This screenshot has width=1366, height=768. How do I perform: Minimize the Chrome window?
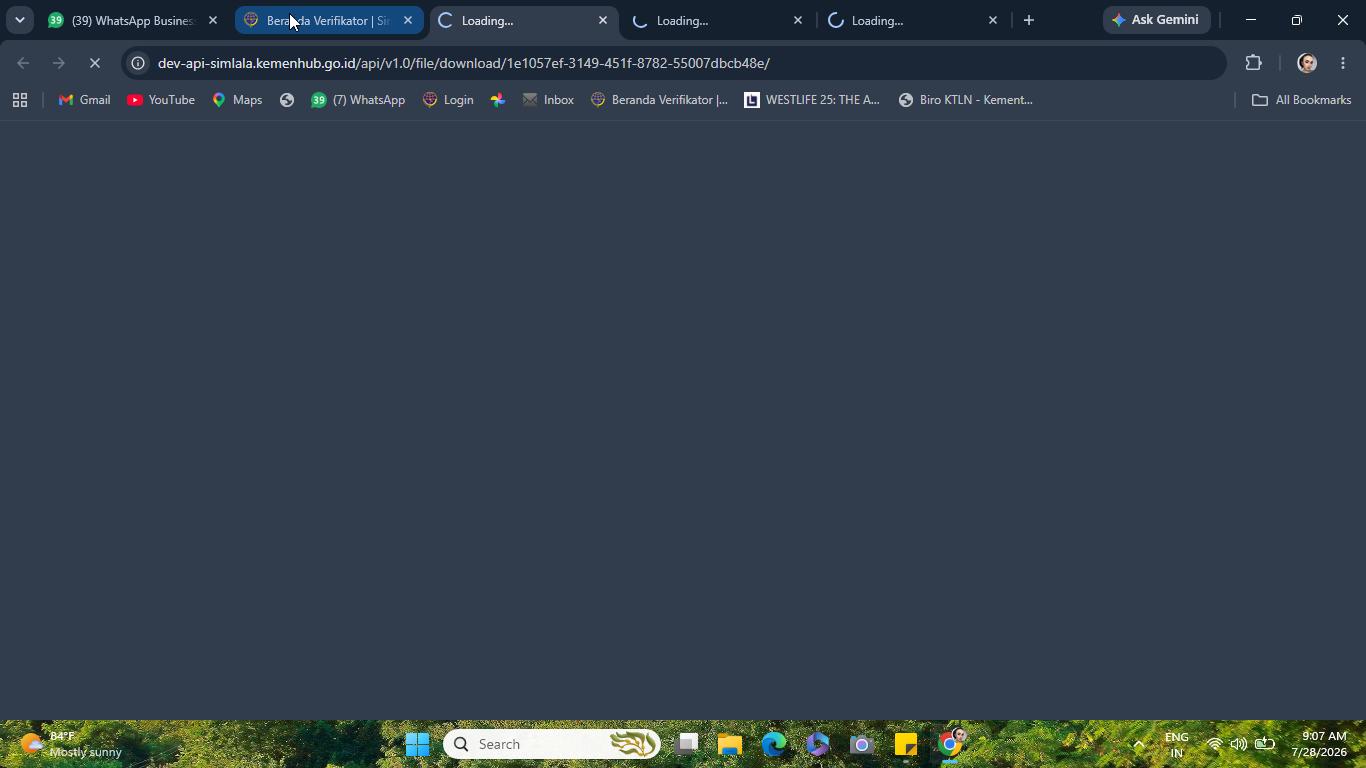pyautogui.click(x=1250, y=20)
